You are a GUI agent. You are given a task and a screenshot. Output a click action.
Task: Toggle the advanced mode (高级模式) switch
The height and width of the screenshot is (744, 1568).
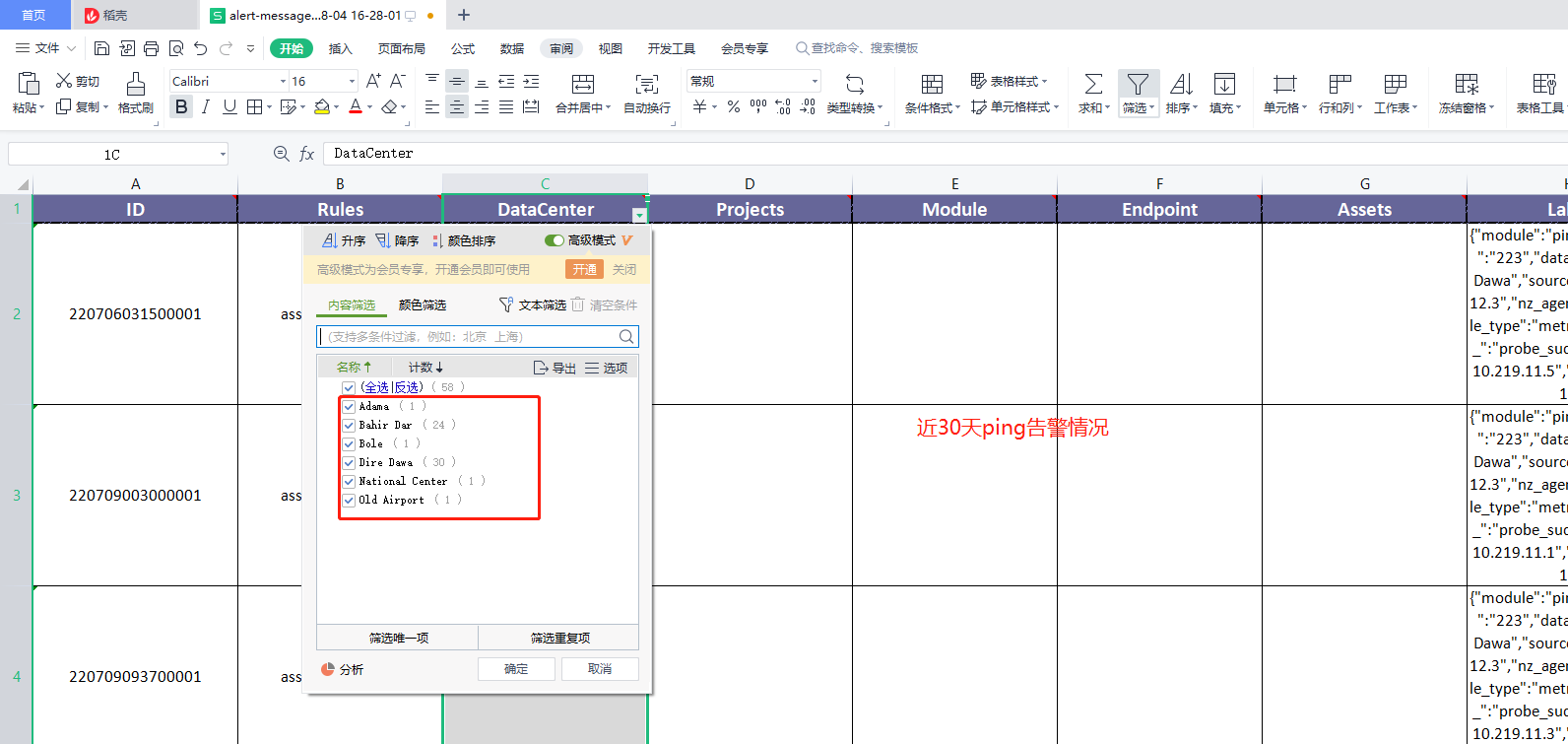pos(555,240)
